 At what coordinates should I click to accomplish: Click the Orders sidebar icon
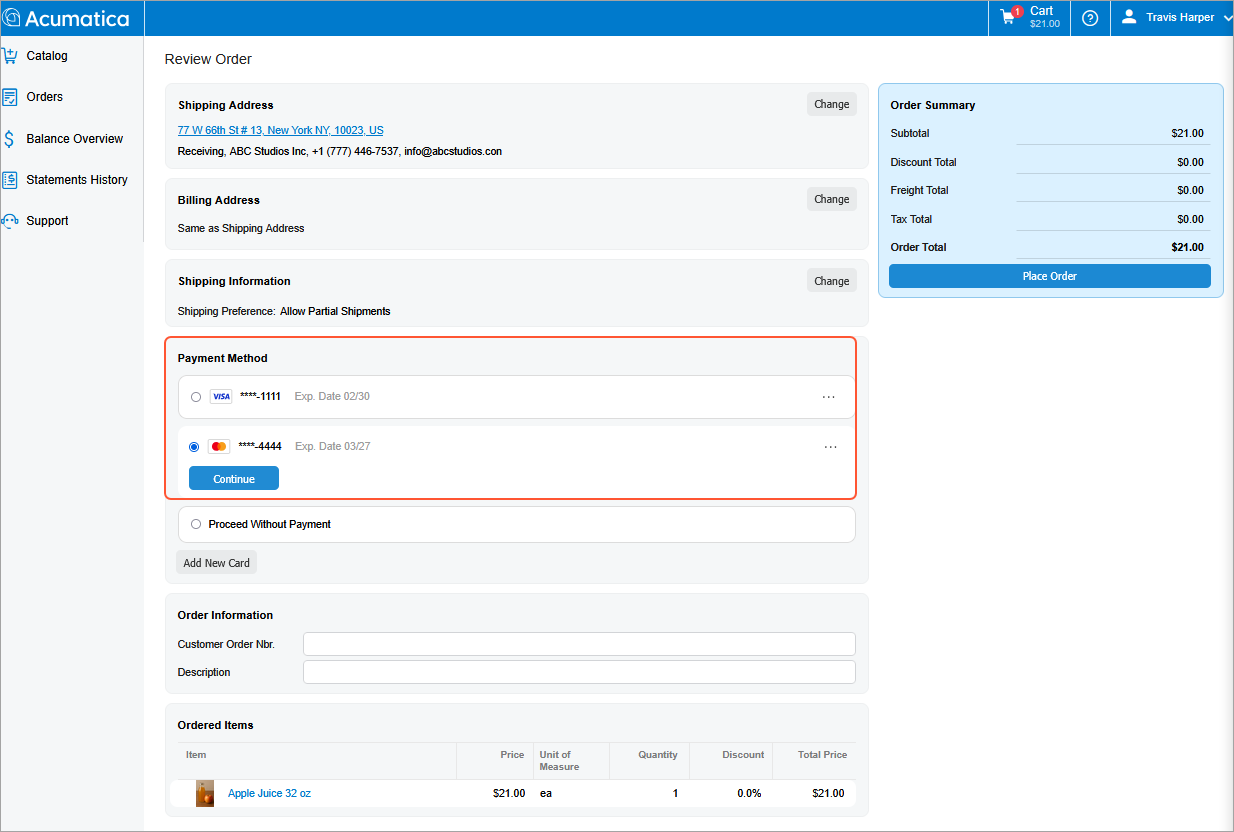coord(10,97)
